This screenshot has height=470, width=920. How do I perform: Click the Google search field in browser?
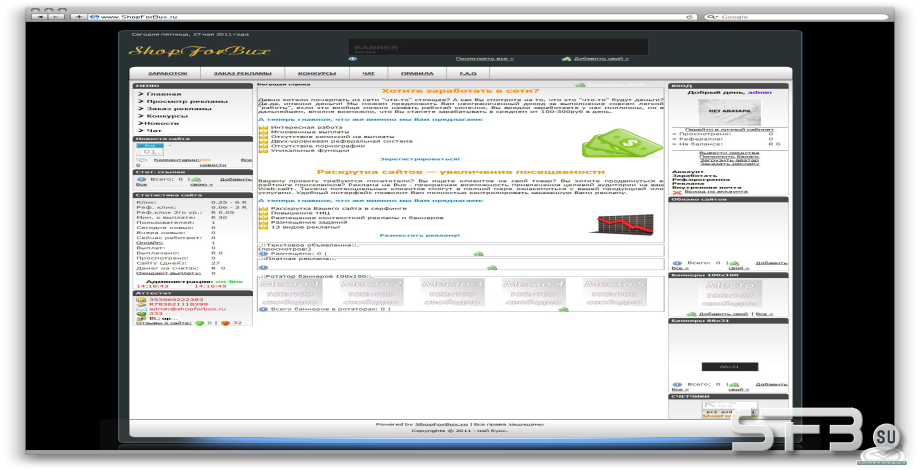[x=795, y=17]
